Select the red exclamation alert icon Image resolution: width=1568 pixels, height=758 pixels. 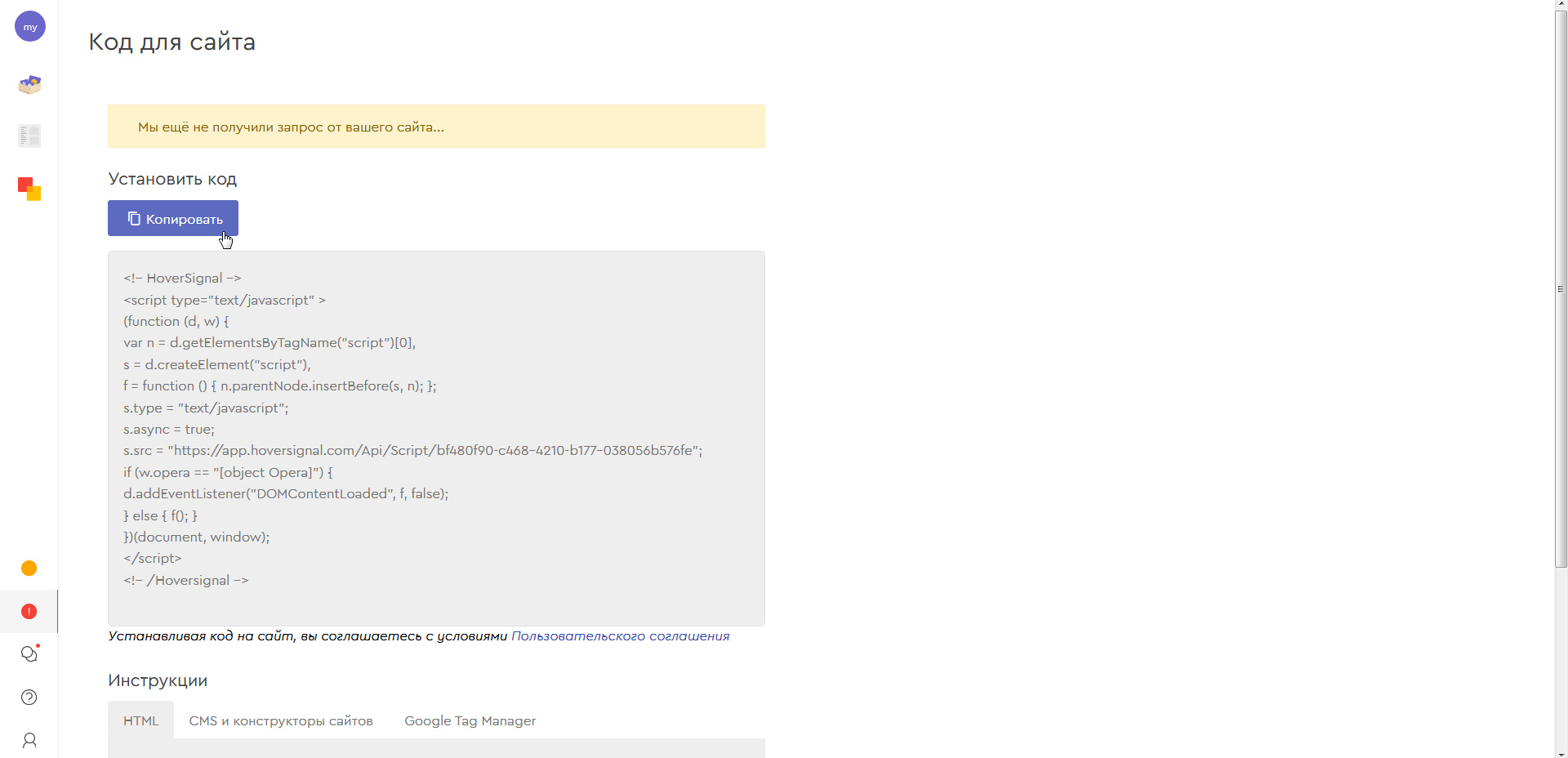coord(29,612)
